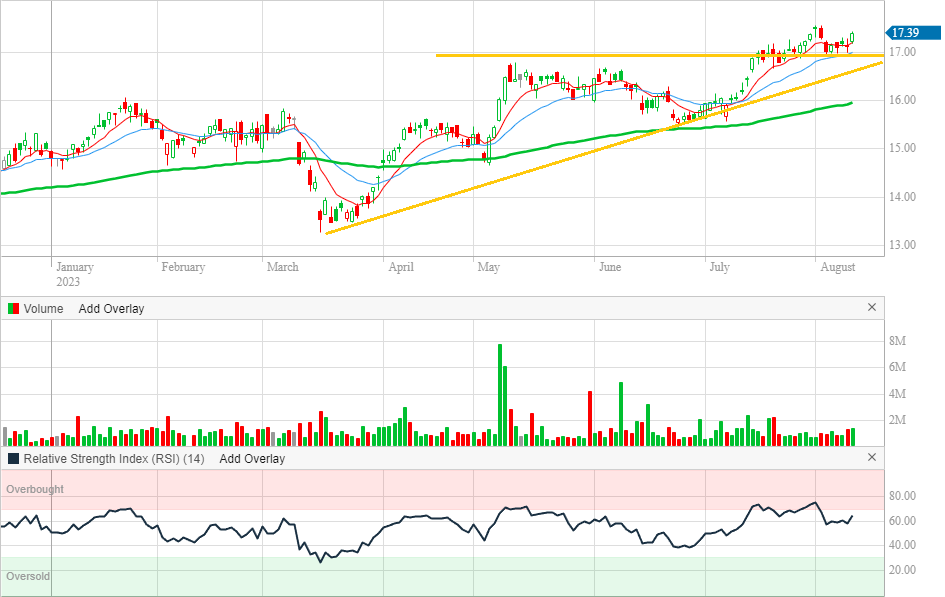Add an overlay to the Volume panel
The height and width of the screenshot is (597, 945).
[111, 309]
